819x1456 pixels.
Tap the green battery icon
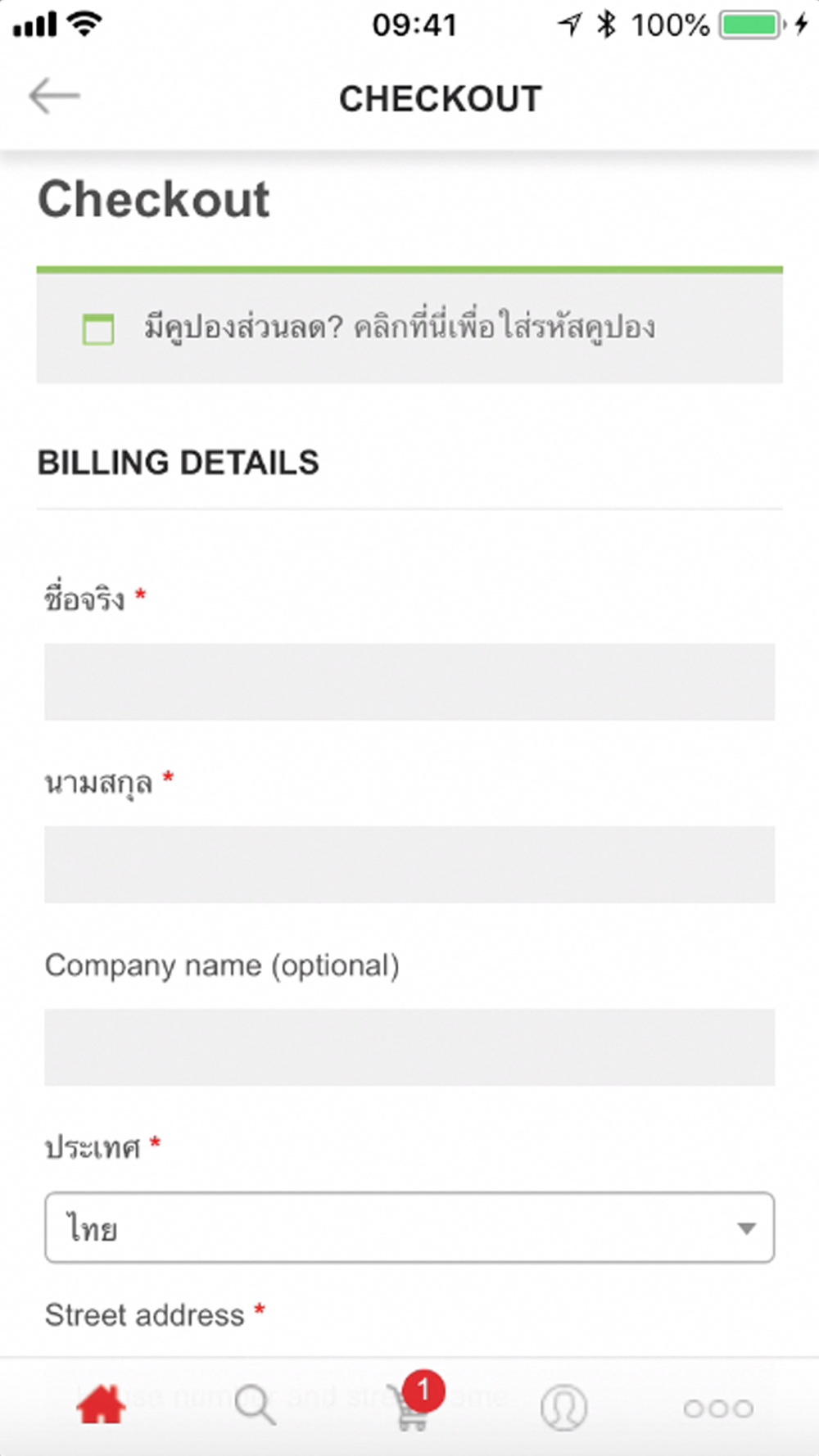point(753,25)
